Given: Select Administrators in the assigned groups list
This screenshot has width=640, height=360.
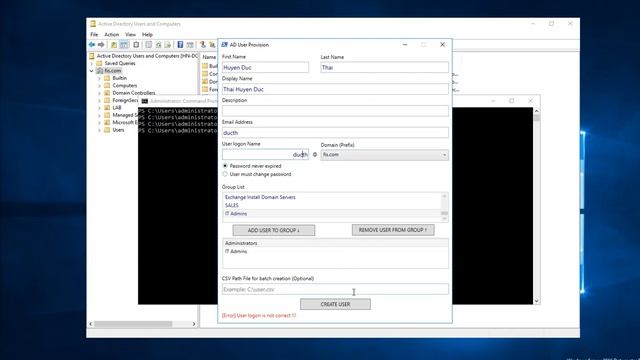Looking at the screenshot, I should tap(335, 243).
